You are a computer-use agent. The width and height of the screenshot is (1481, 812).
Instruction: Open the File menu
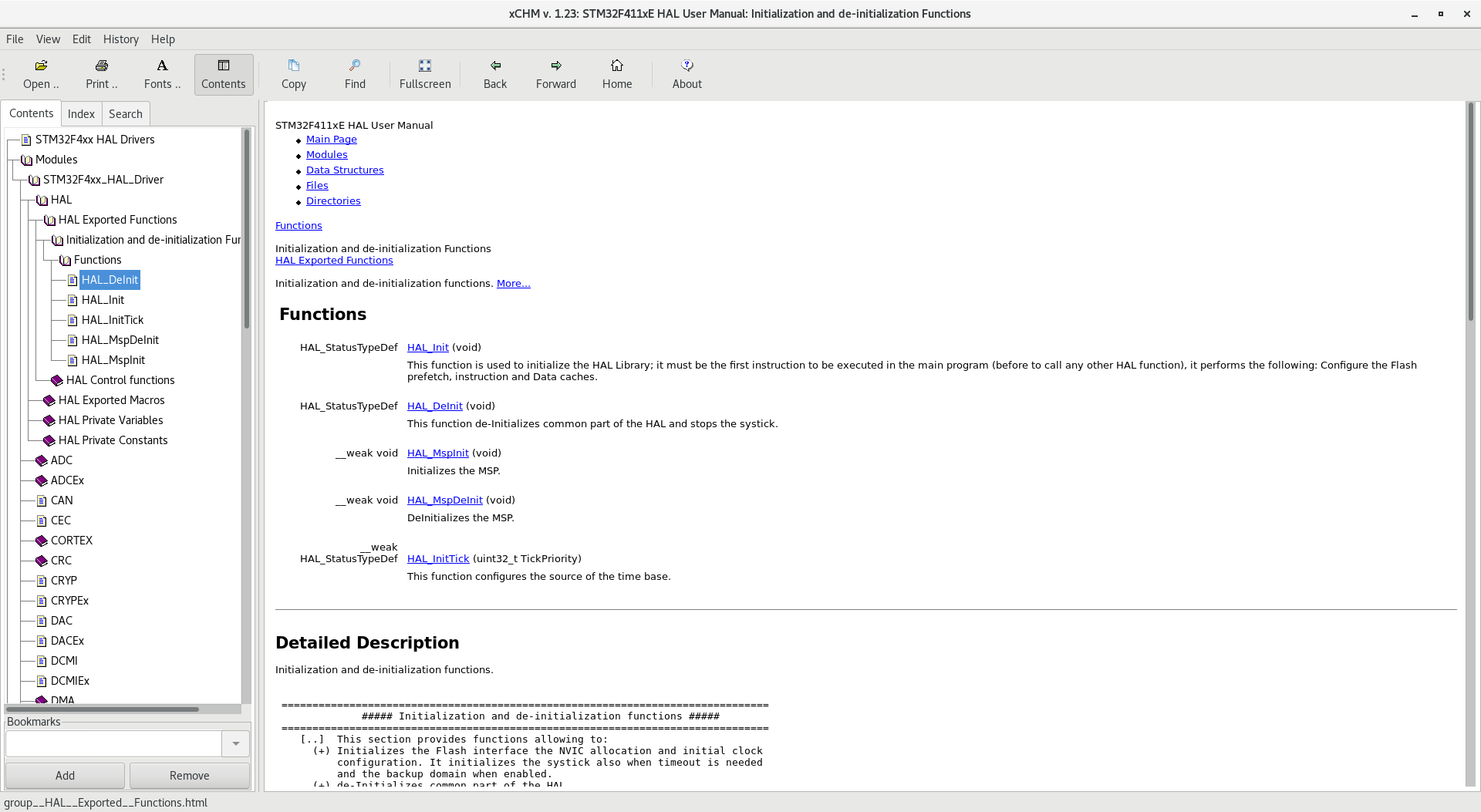coord(15,39)
